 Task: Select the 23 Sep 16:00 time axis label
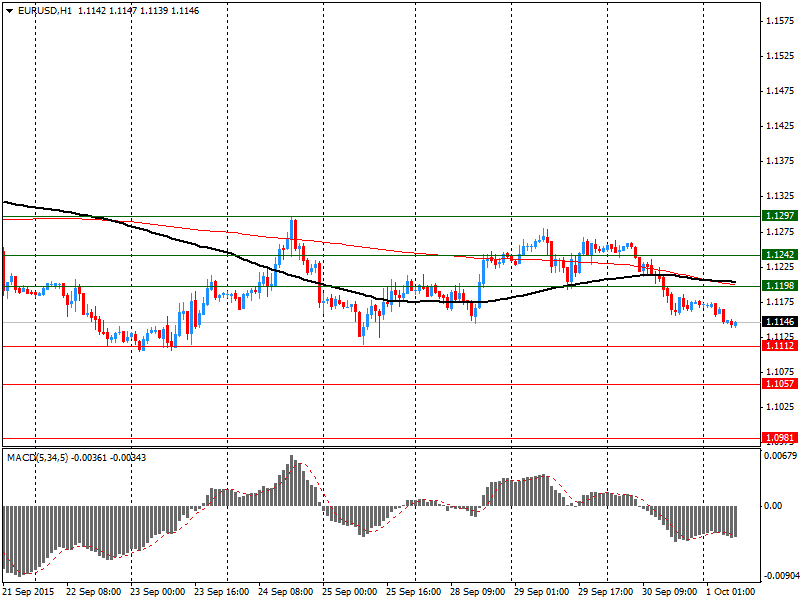[222, 592]
